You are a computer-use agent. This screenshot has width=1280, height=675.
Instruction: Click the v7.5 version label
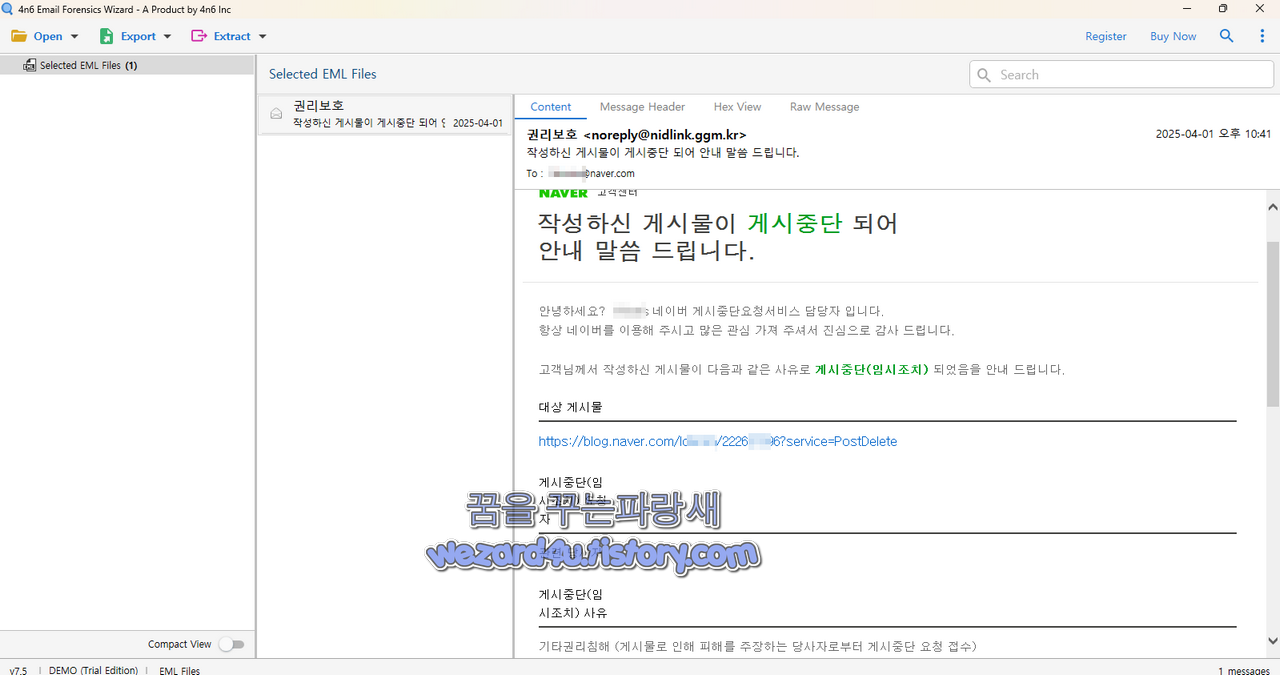click(x=18, y=670)
